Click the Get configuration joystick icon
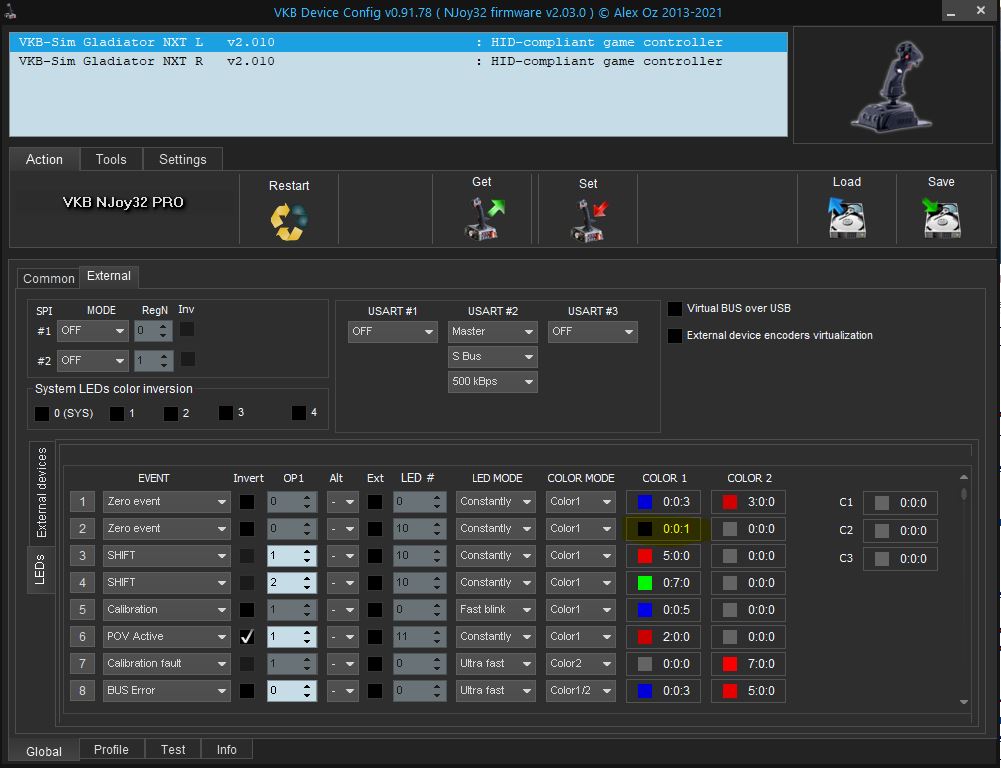Image resolution: width=1001 pixels, height=768 pixels. tap(484, 219)
